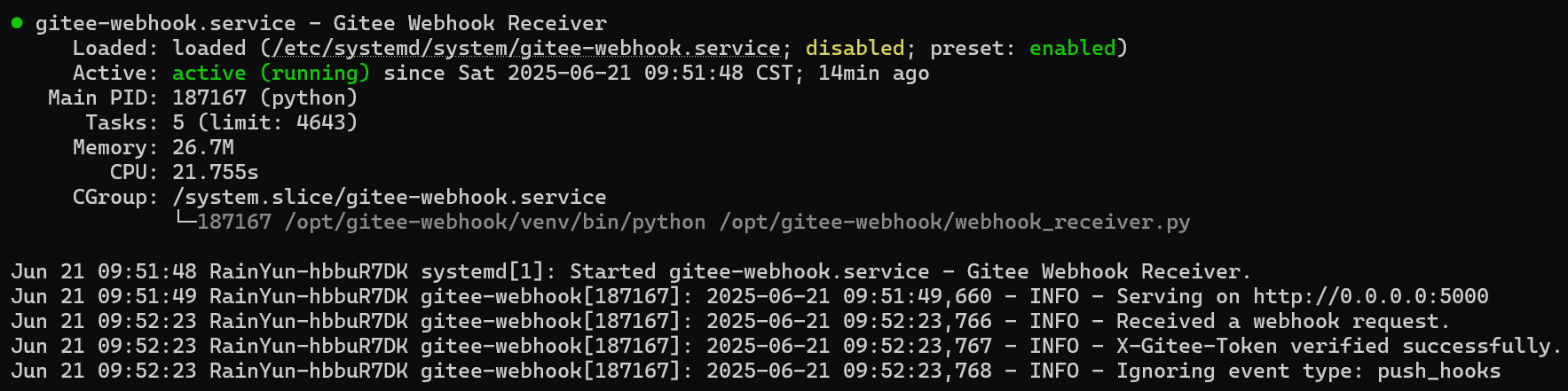
Task: Click the http://0.0.0.0:5000 URL
Action: (x=1370, y=296)
